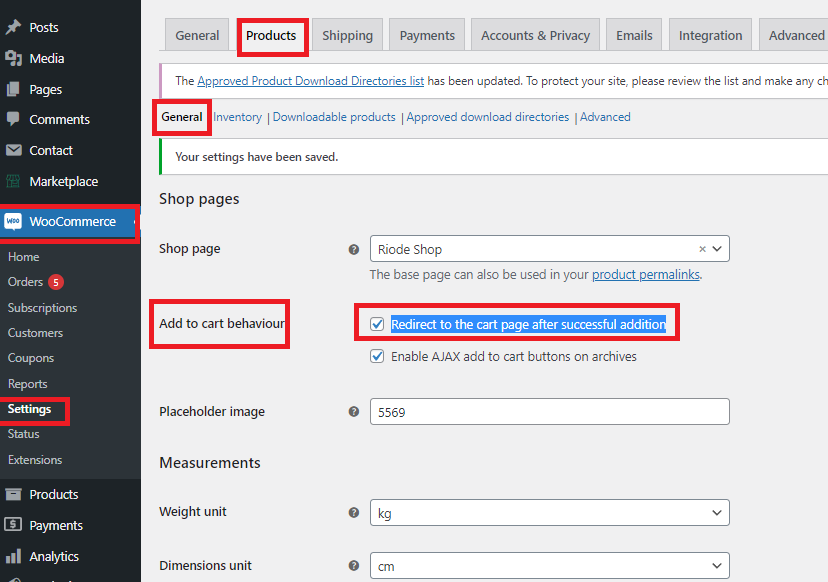Click 'Your settings have been saved.' notice
The width and height of the screenshot is (828, 582).
(257, 157)
